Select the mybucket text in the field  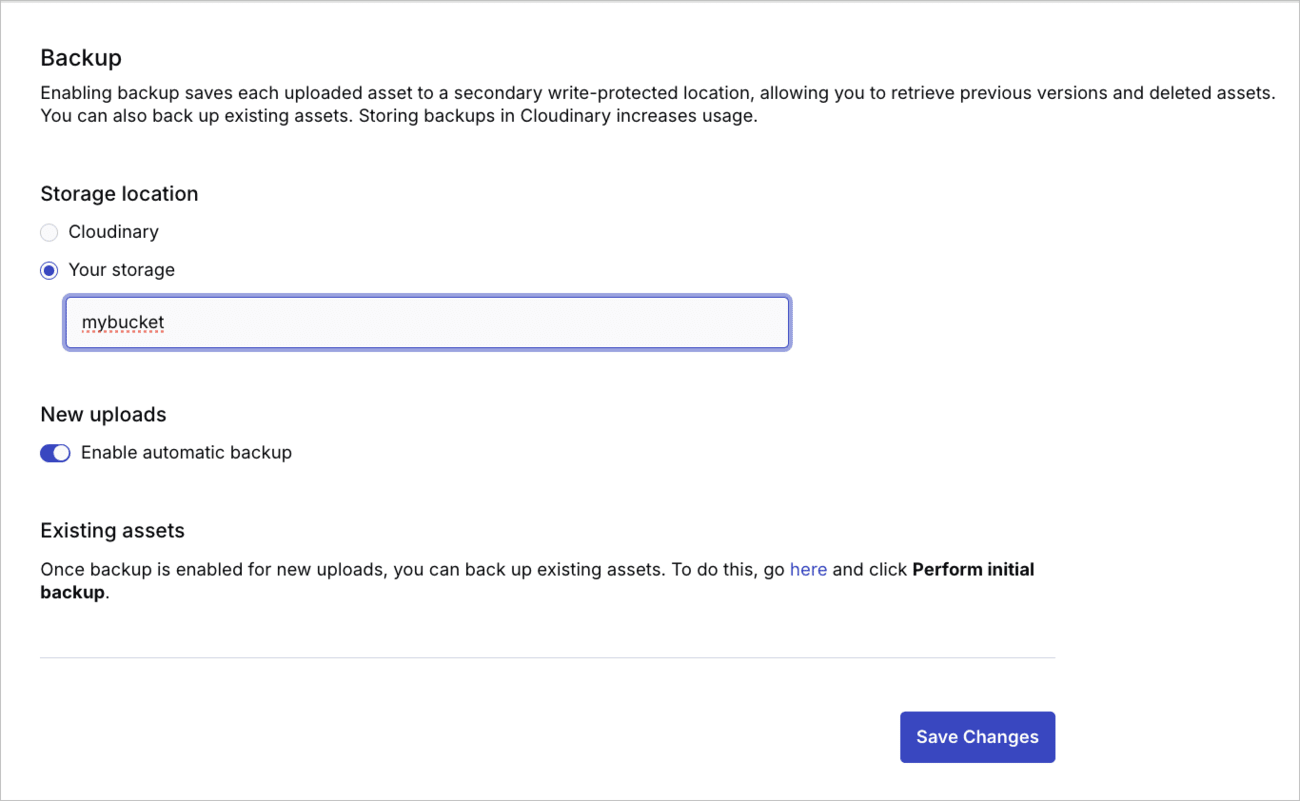tap(122, 322)
